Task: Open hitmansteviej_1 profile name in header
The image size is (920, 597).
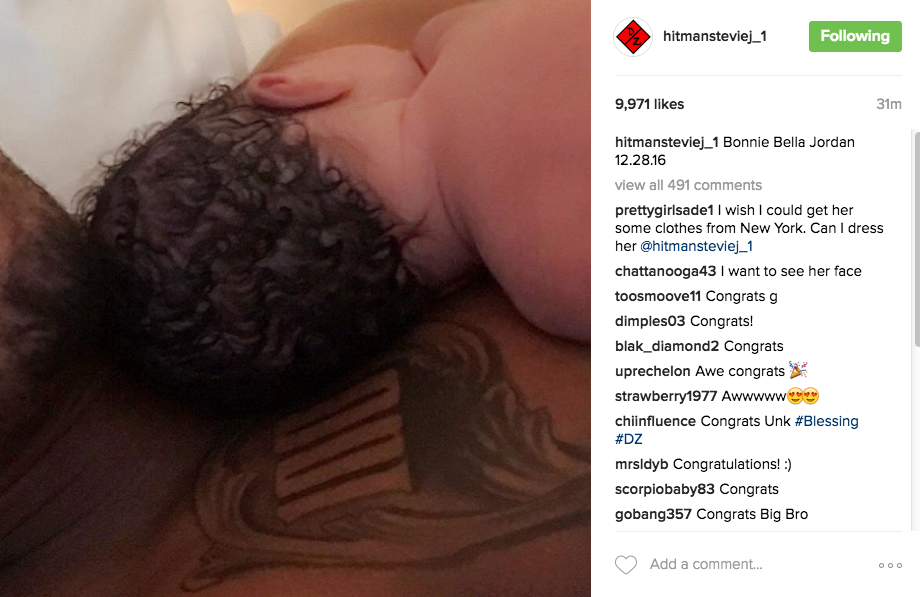Action: point(715,36)
